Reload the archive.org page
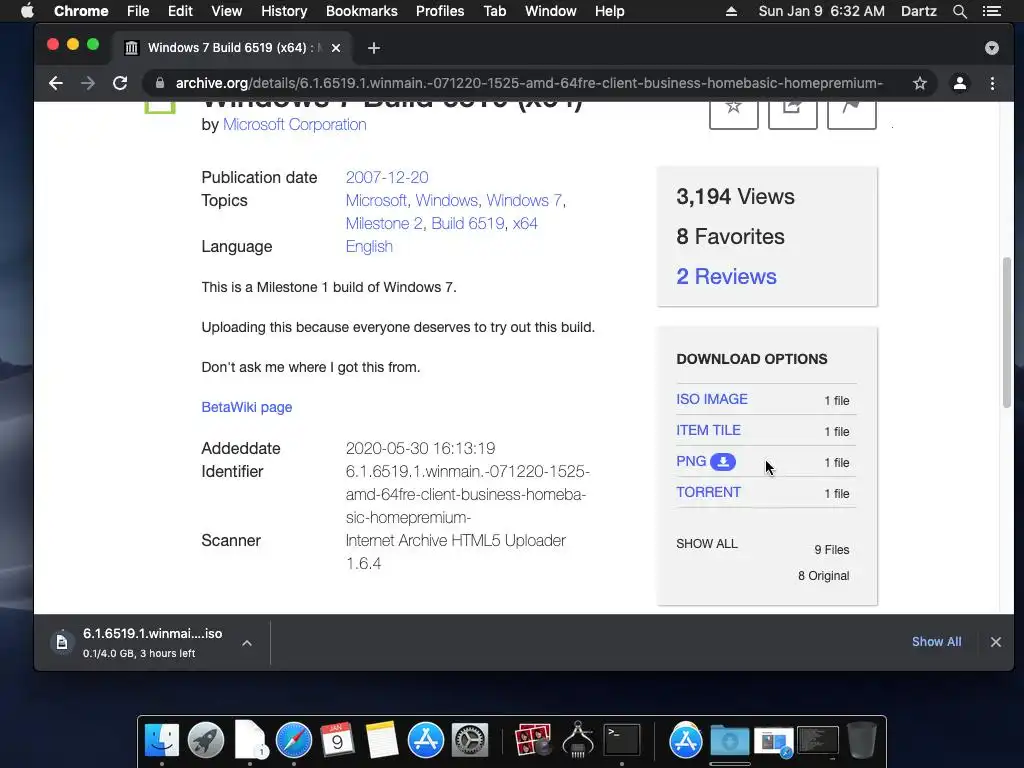 click(x=120, y=83)
